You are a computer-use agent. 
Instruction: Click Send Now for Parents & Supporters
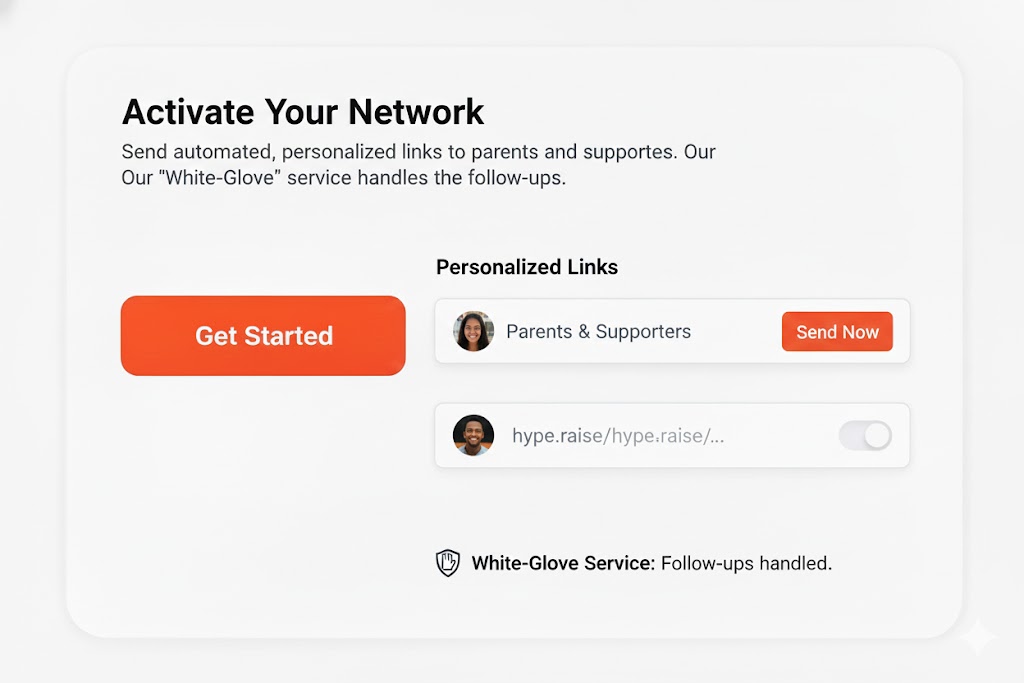[837, 331]
